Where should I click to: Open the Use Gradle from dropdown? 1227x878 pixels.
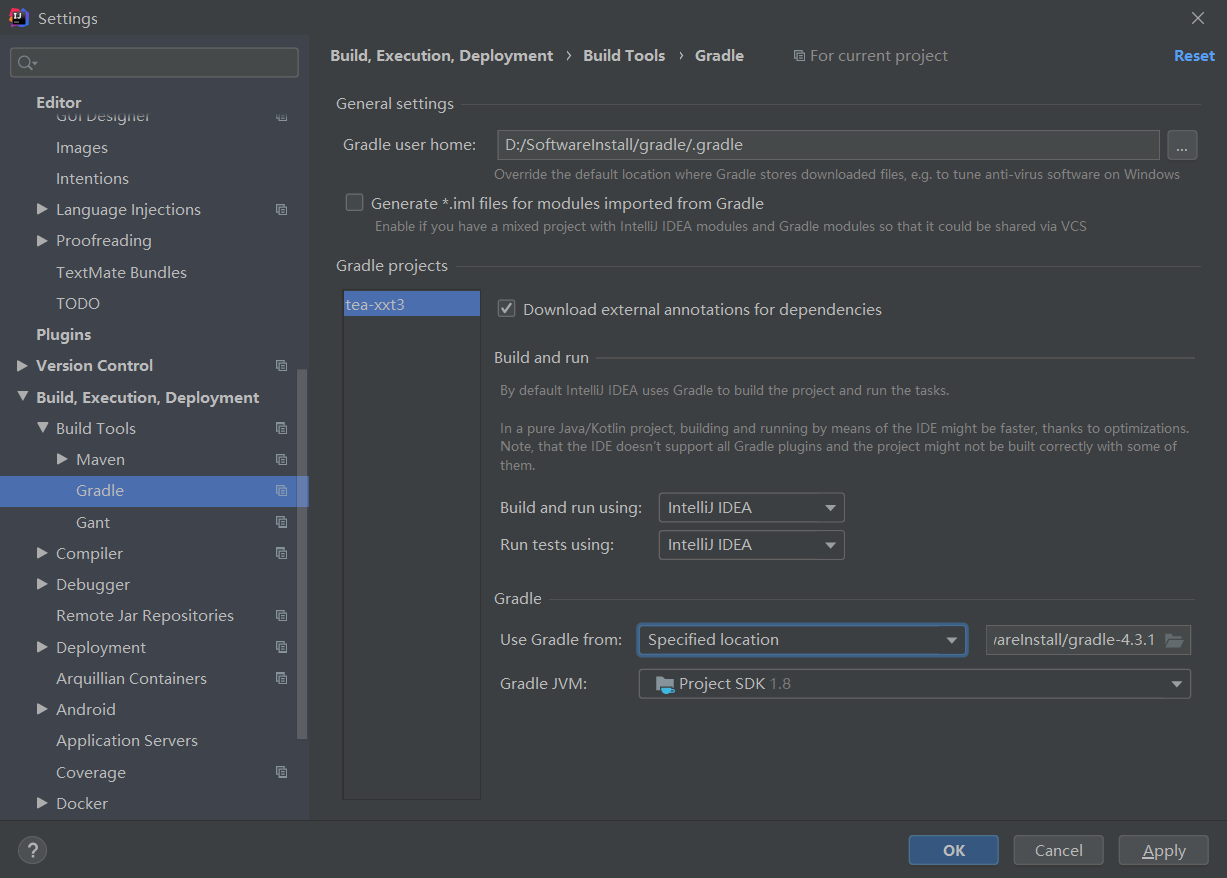pos(802,640)
